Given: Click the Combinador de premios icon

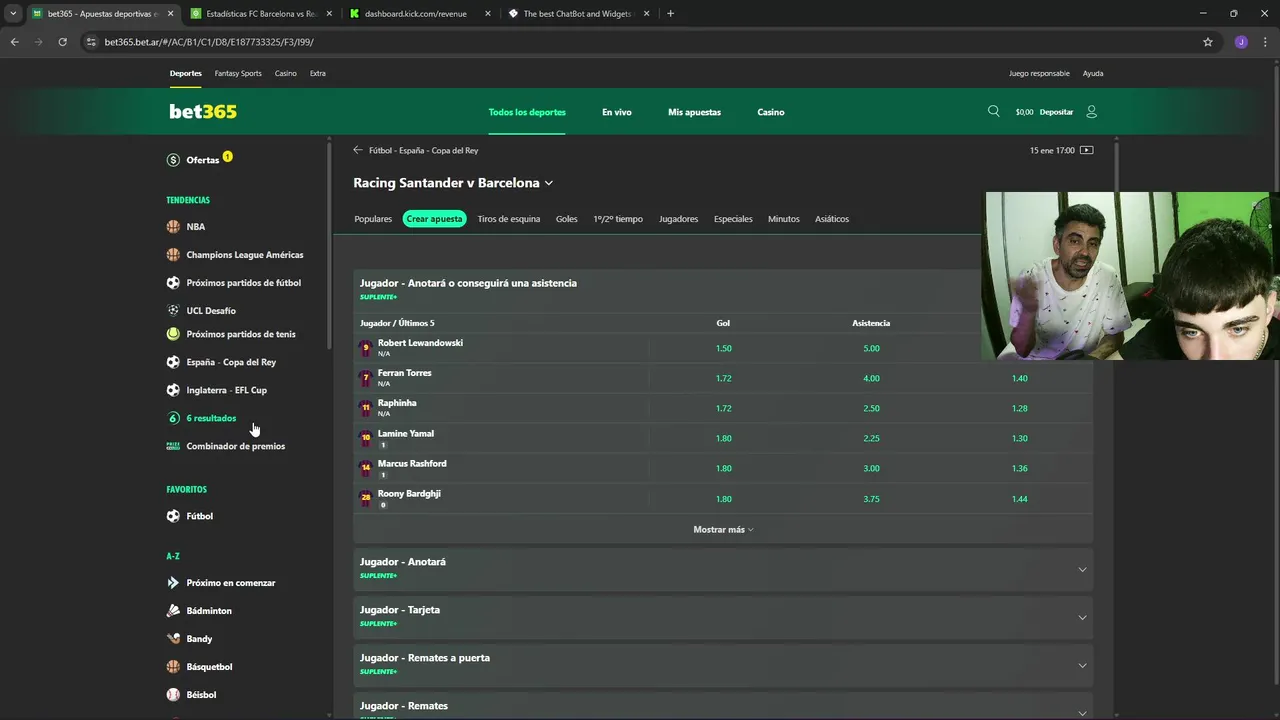Looking at the screenshot, I should pos(174,446).
